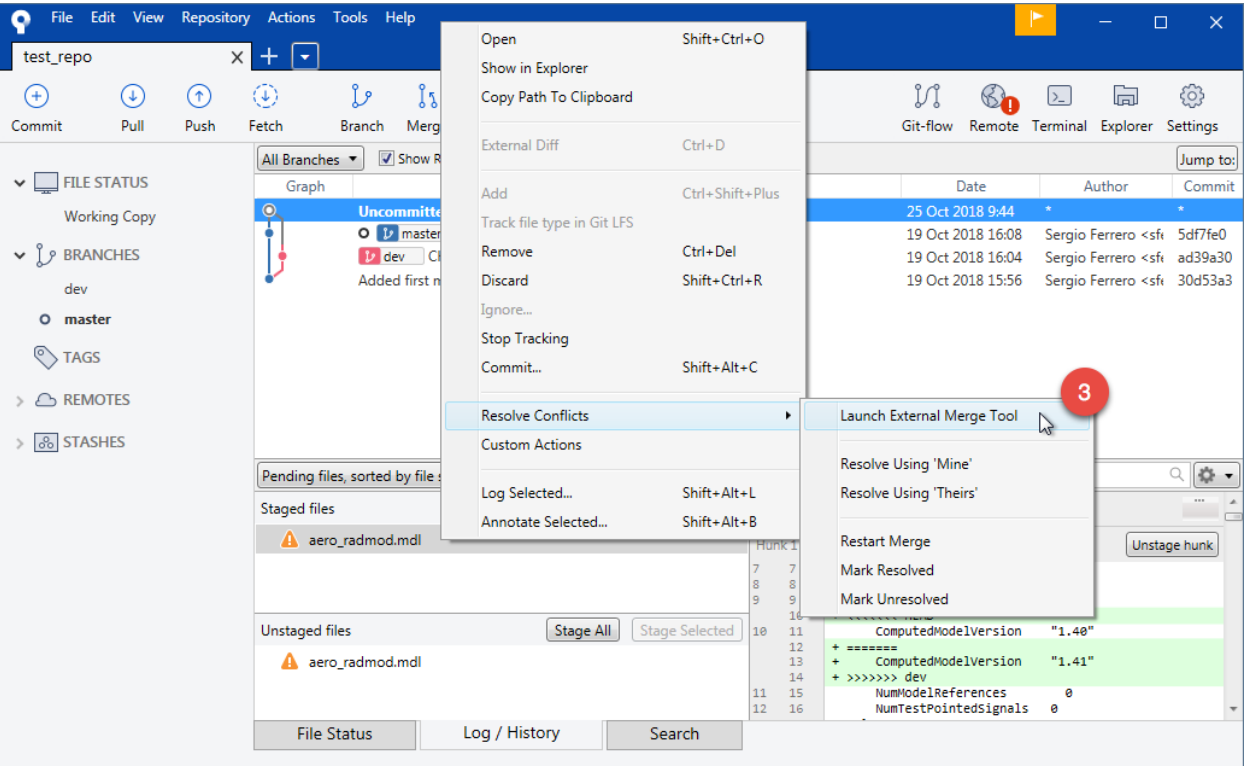Image resolution: width=1244 pixels, height=766 pixels.
Task: Select the dev branch in sidebar
Action: click(76, 289)
